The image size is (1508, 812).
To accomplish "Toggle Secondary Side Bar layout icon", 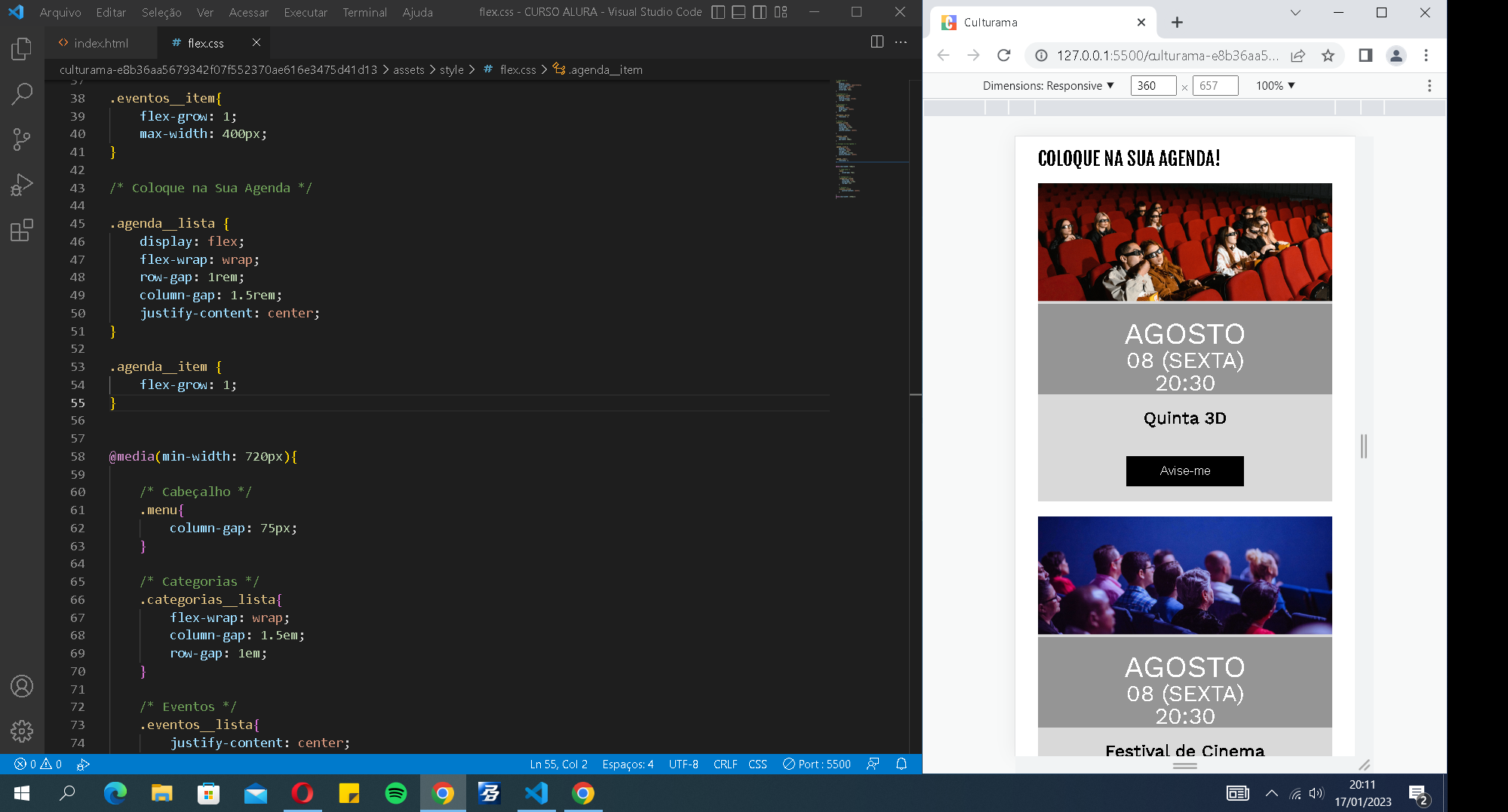I will tap(760, 12).
